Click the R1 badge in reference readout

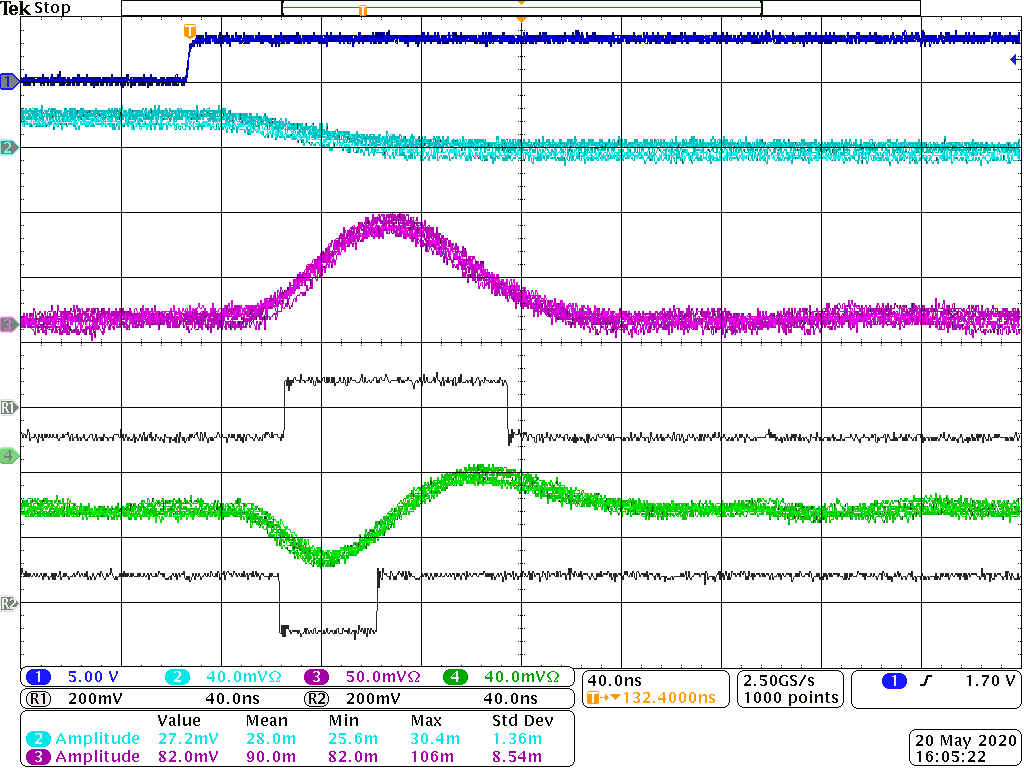click(x=38, y=699)
